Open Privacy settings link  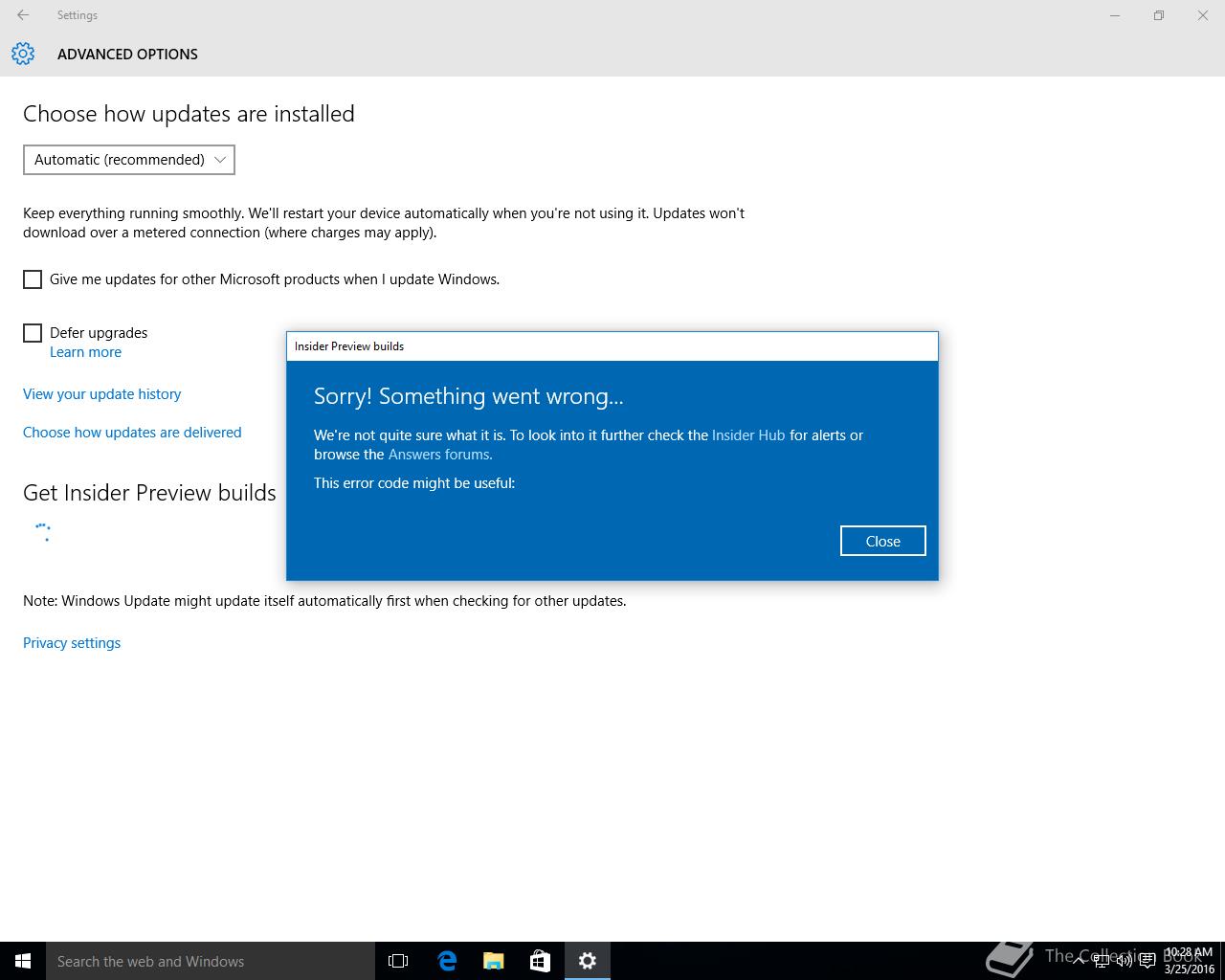(72, 643)
